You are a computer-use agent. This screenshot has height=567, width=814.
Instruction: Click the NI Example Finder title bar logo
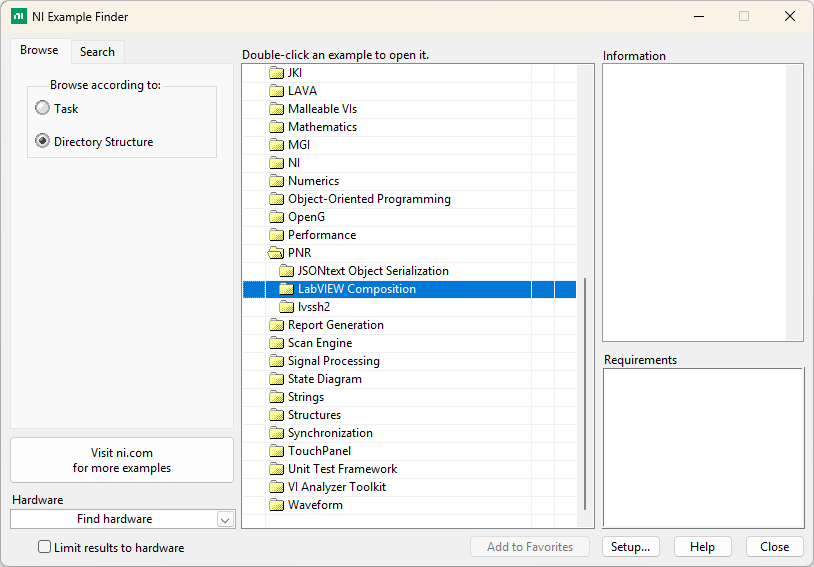pos(19,16)
